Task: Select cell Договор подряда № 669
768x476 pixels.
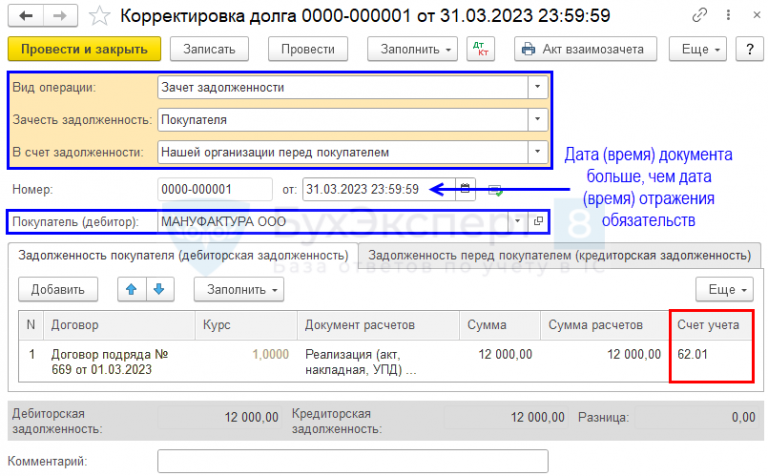Action: (120, 361)
